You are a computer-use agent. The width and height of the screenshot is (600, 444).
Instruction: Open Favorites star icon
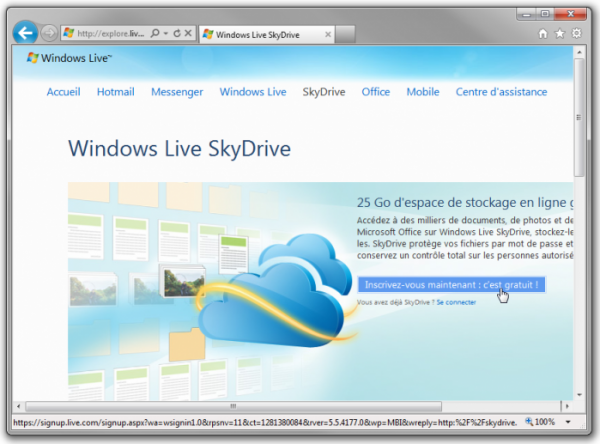(560, 34)
